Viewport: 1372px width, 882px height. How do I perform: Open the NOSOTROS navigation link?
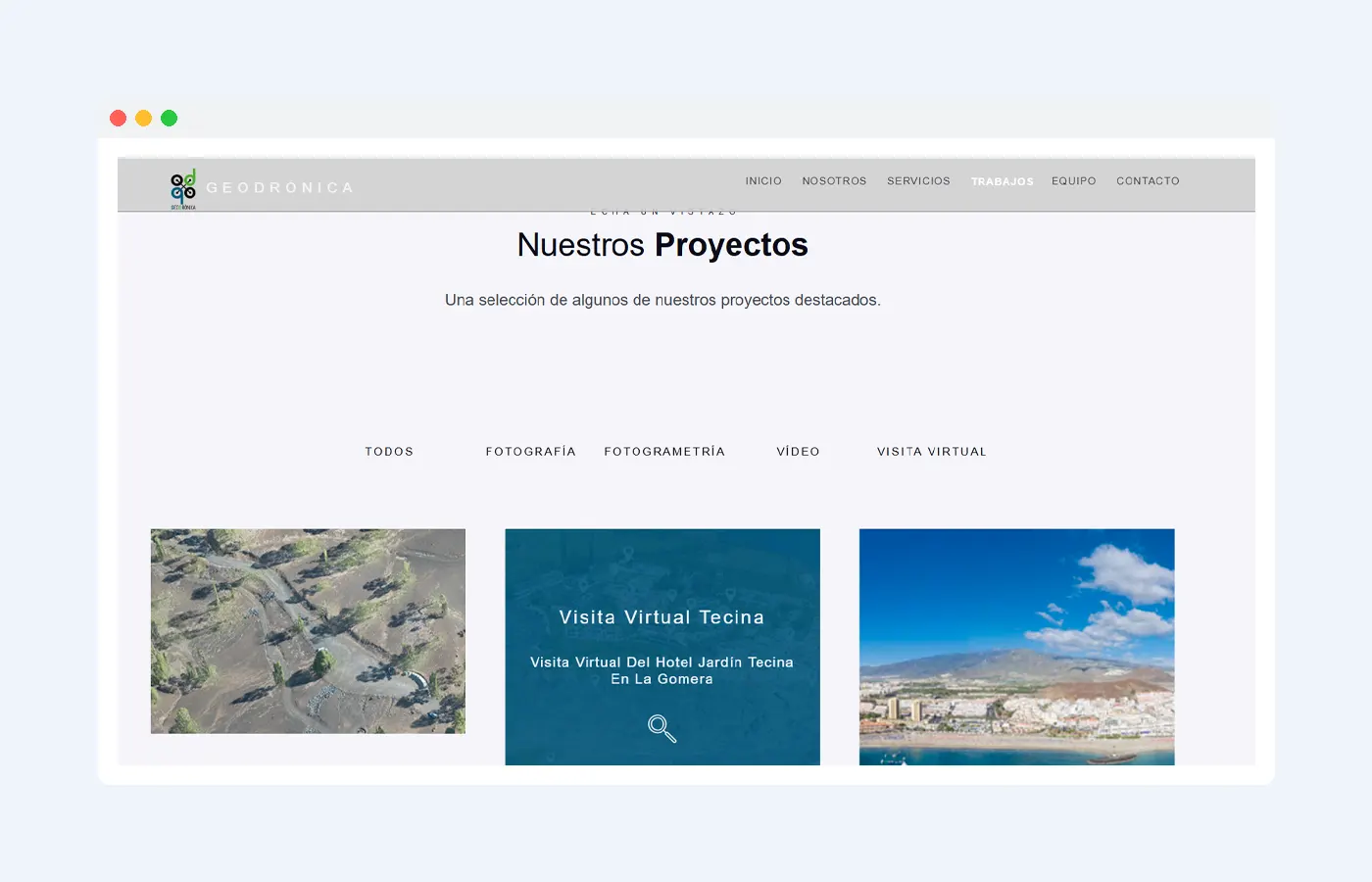point(834,180)
